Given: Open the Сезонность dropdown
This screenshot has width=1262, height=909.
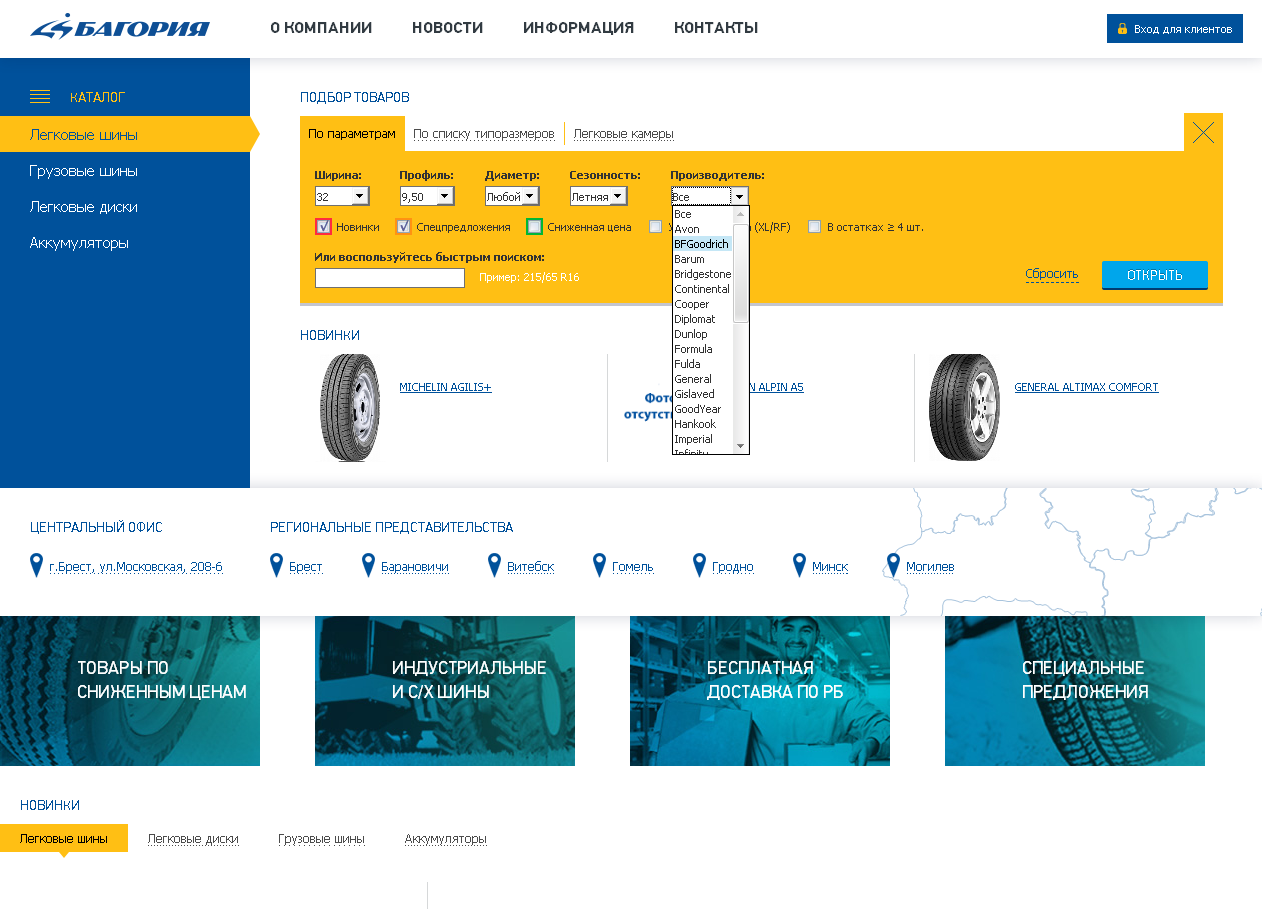Looking at the screenshot, I should pos(598,196).
